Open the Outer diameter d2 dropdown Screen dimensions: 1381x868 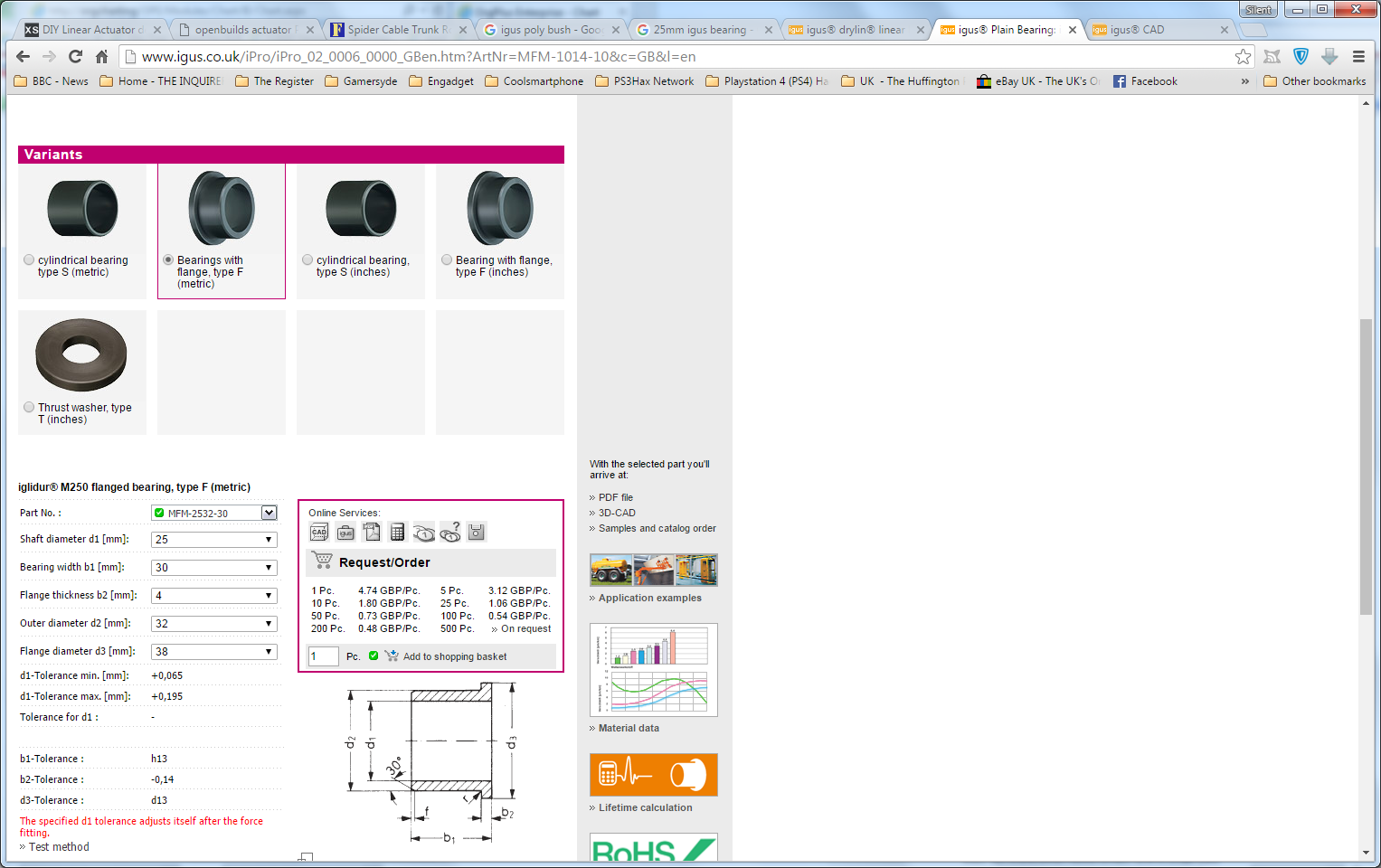pos(214,623)
